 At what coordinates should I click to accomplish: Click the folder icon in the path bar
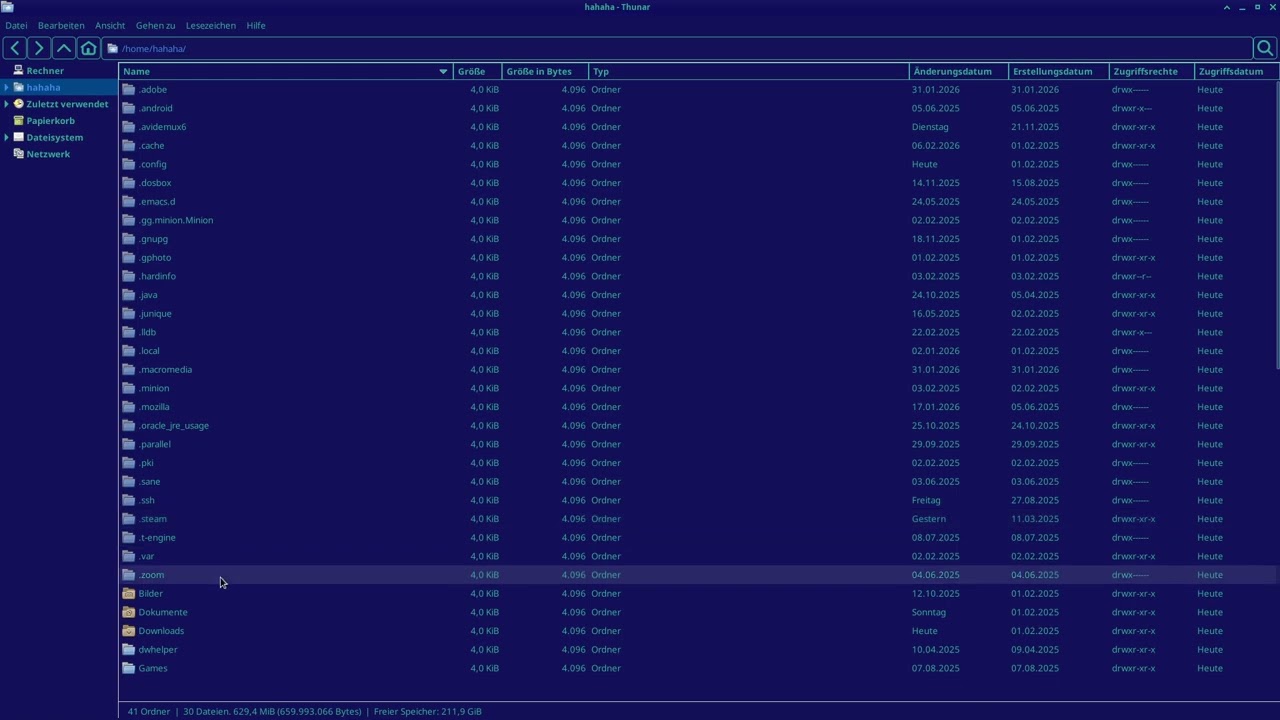113,48
